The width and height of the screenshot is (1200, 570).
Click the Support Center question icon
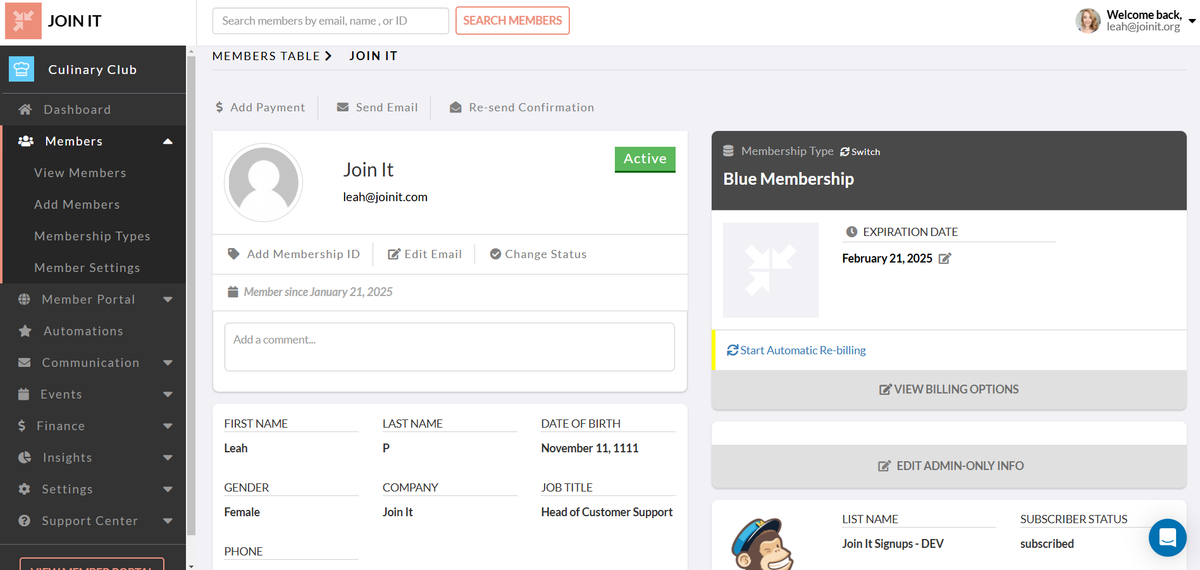(x=24, y=521)
